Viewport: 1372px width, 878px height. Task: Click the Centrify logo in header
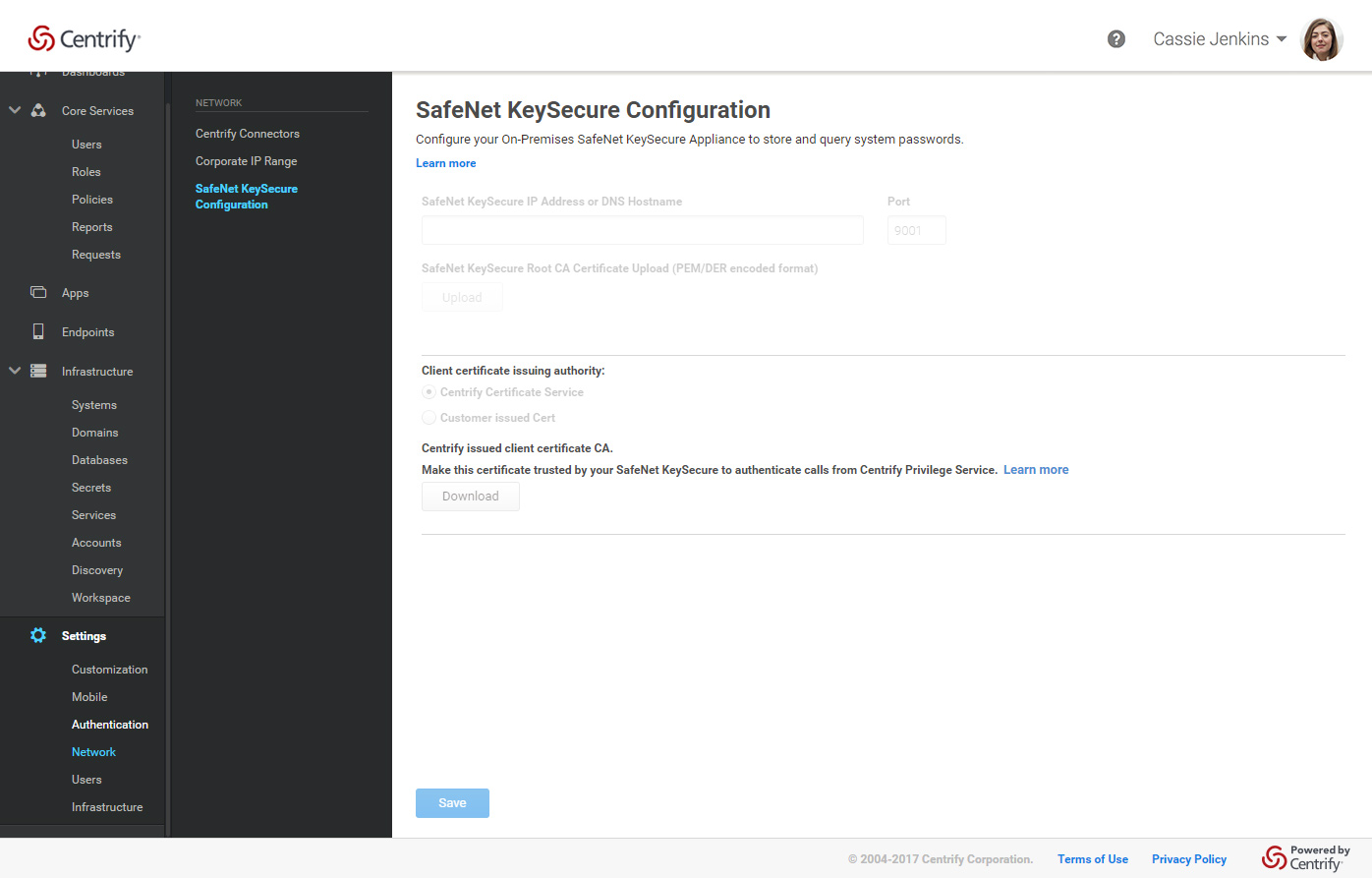point(85,39)
